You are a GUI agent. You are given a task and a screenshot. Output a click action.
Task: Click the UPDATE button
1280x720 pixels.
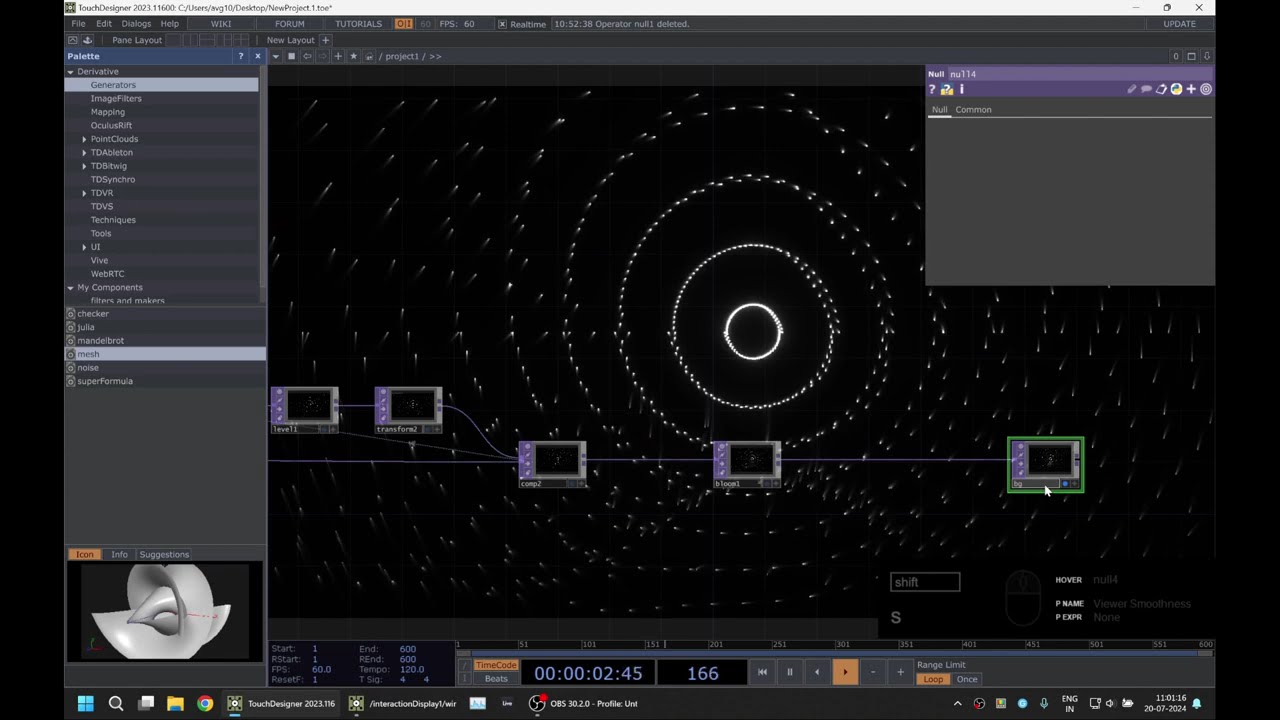[x=1179, y=23]
